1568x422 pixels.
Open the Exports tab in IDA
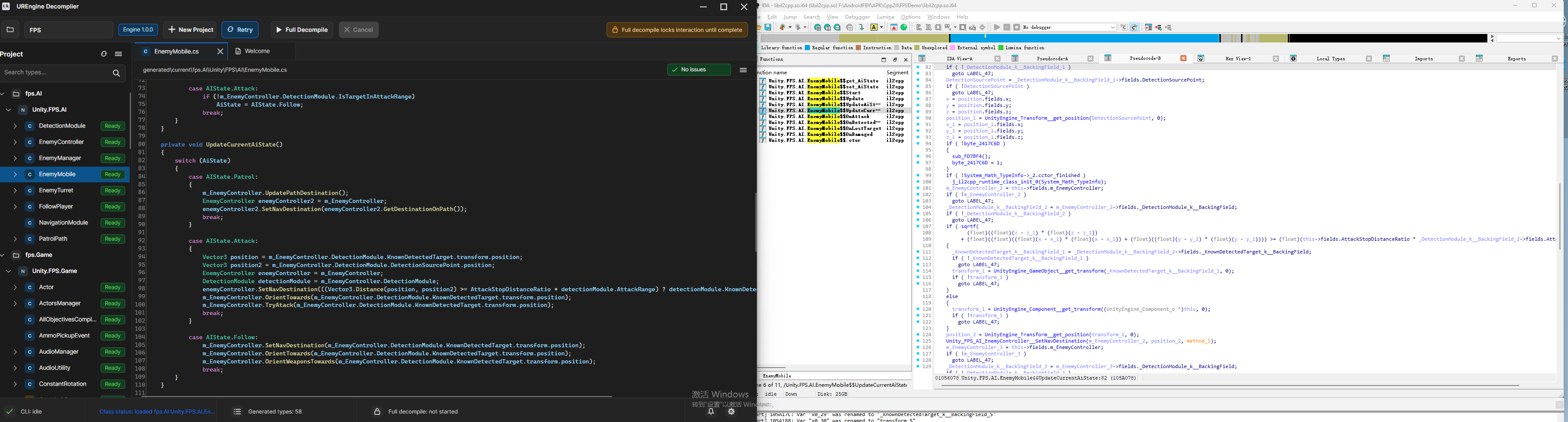tap(1516, 59)
